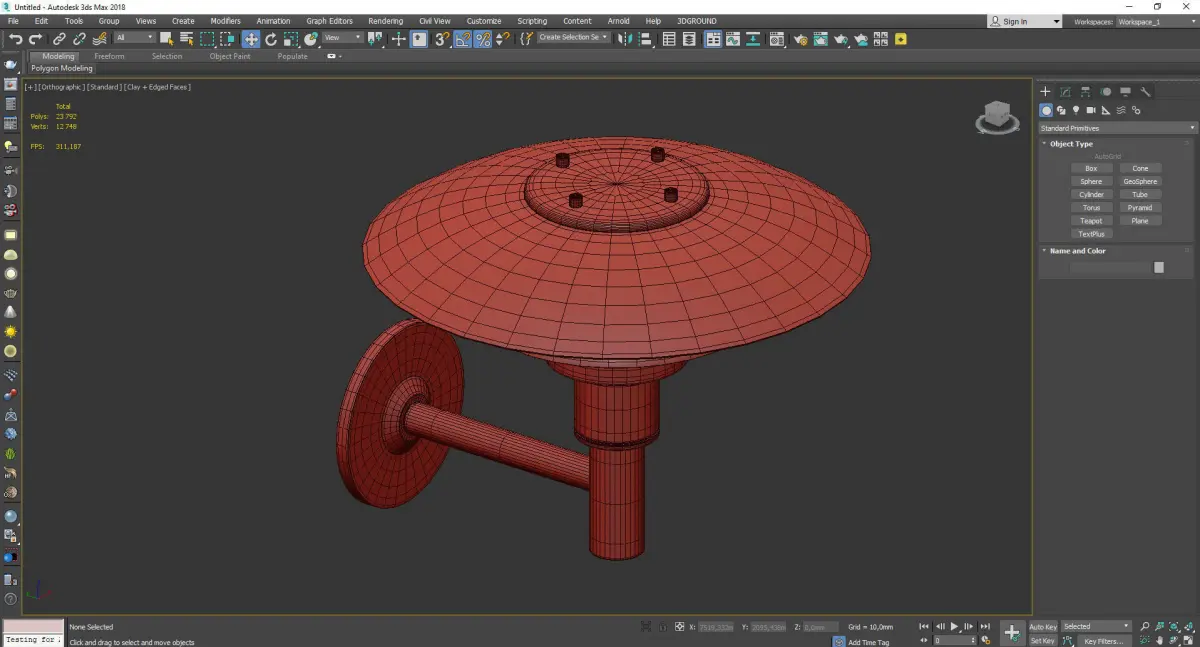Switch to the Freeform ribbon tab
1200x647 pixels.
tap(109, 56)
